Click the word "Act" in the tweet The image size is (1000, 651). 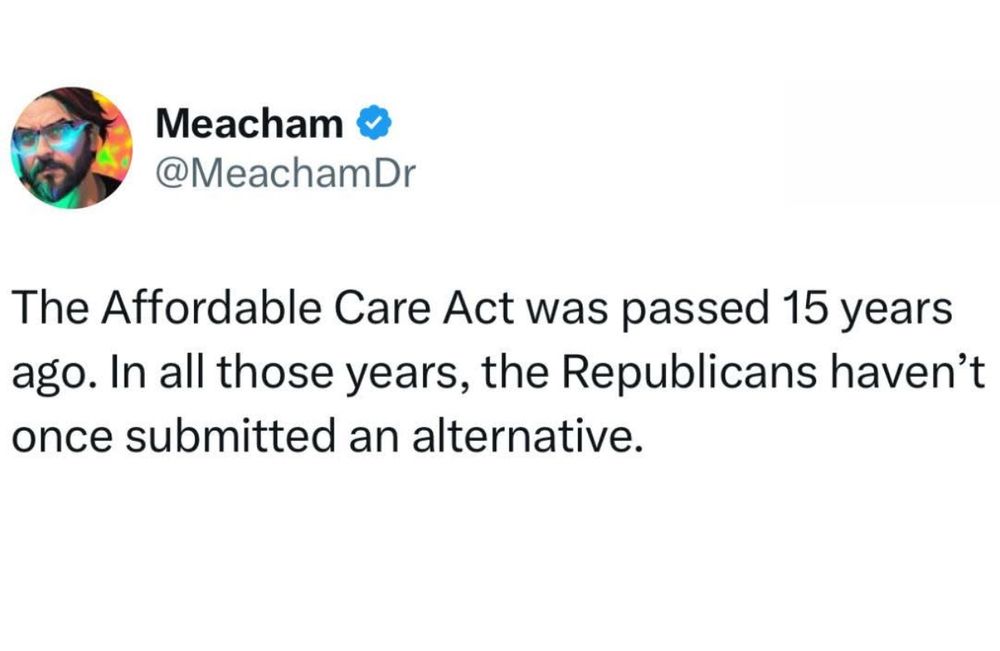coord(479,308)
